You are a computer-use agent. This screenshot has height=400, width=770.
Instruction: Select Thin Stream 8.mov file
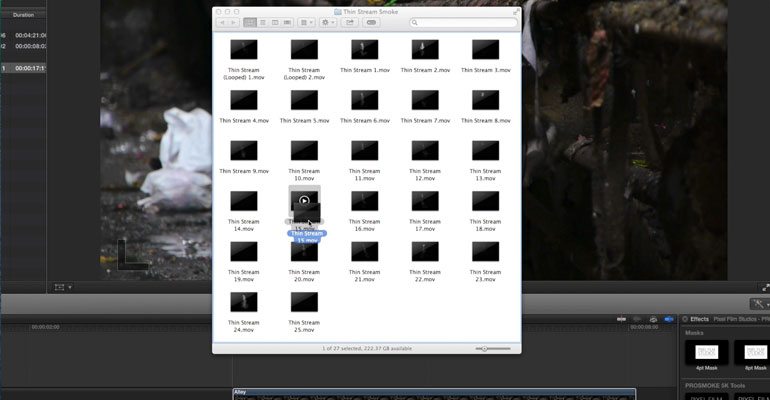pos(485,107)
